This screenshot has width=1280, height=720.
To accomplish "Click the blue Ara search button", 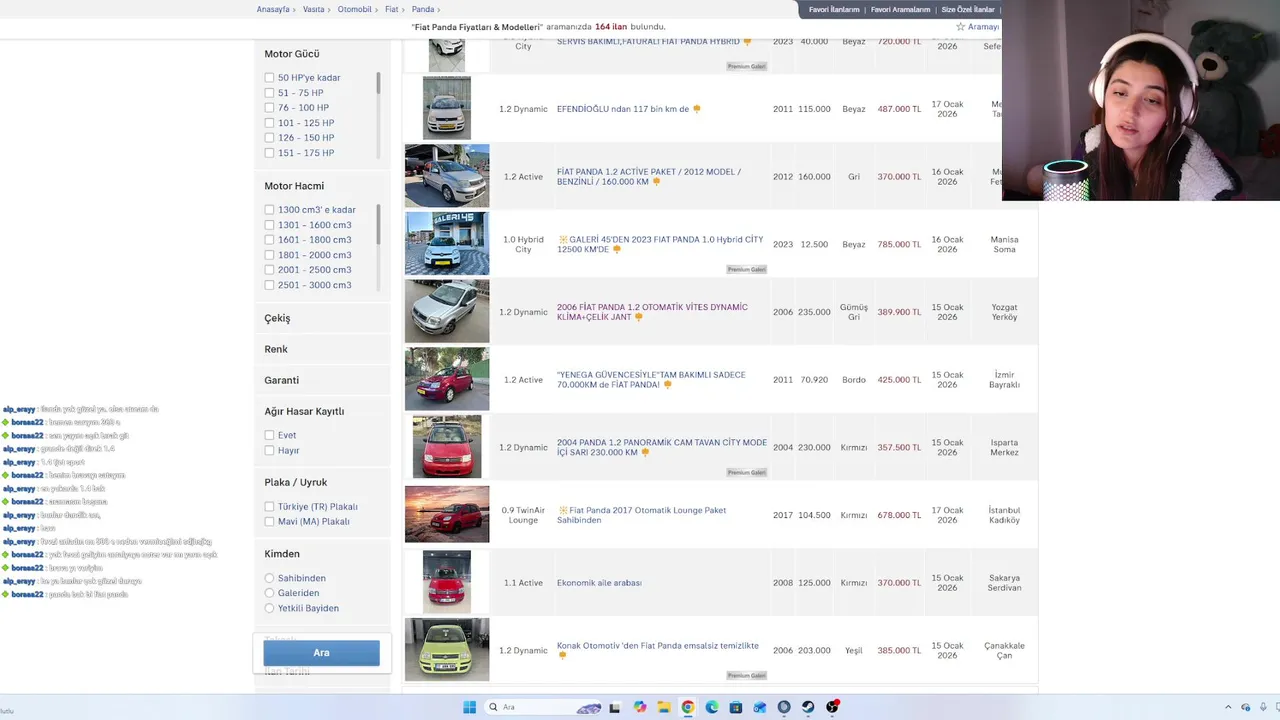I will pyautogui.click(x=321, y=653).
